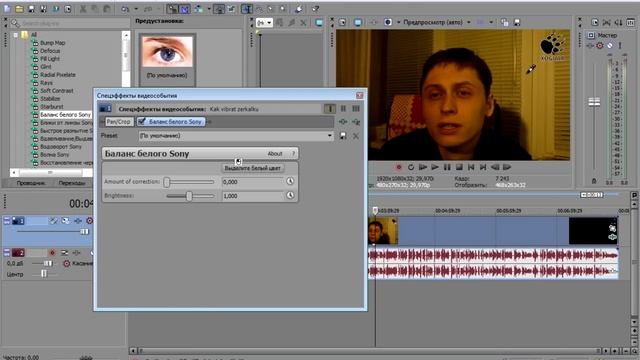Switch to the Проводник tab
The width and height of the screenshot is (640, 360).
tap(31, 183)
